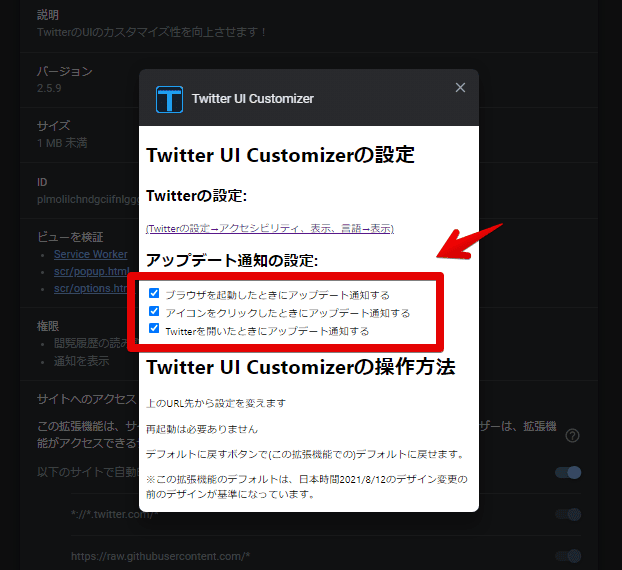
Task: Open the scr/options.html view link
Action: [x=91, y=288]
